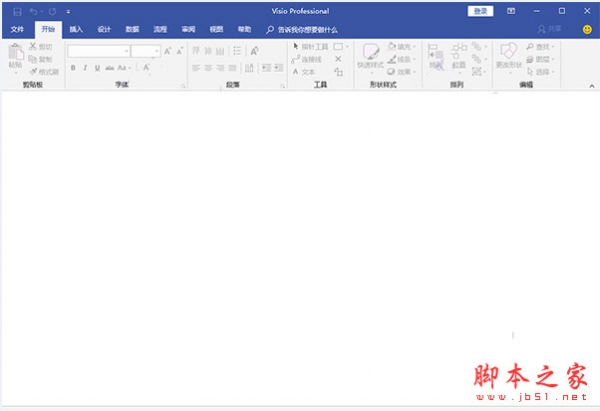Select the Text tool (文本)
The width and height of the screenshot is (600, 411).
pyautogui.click(x=303, y=72)
